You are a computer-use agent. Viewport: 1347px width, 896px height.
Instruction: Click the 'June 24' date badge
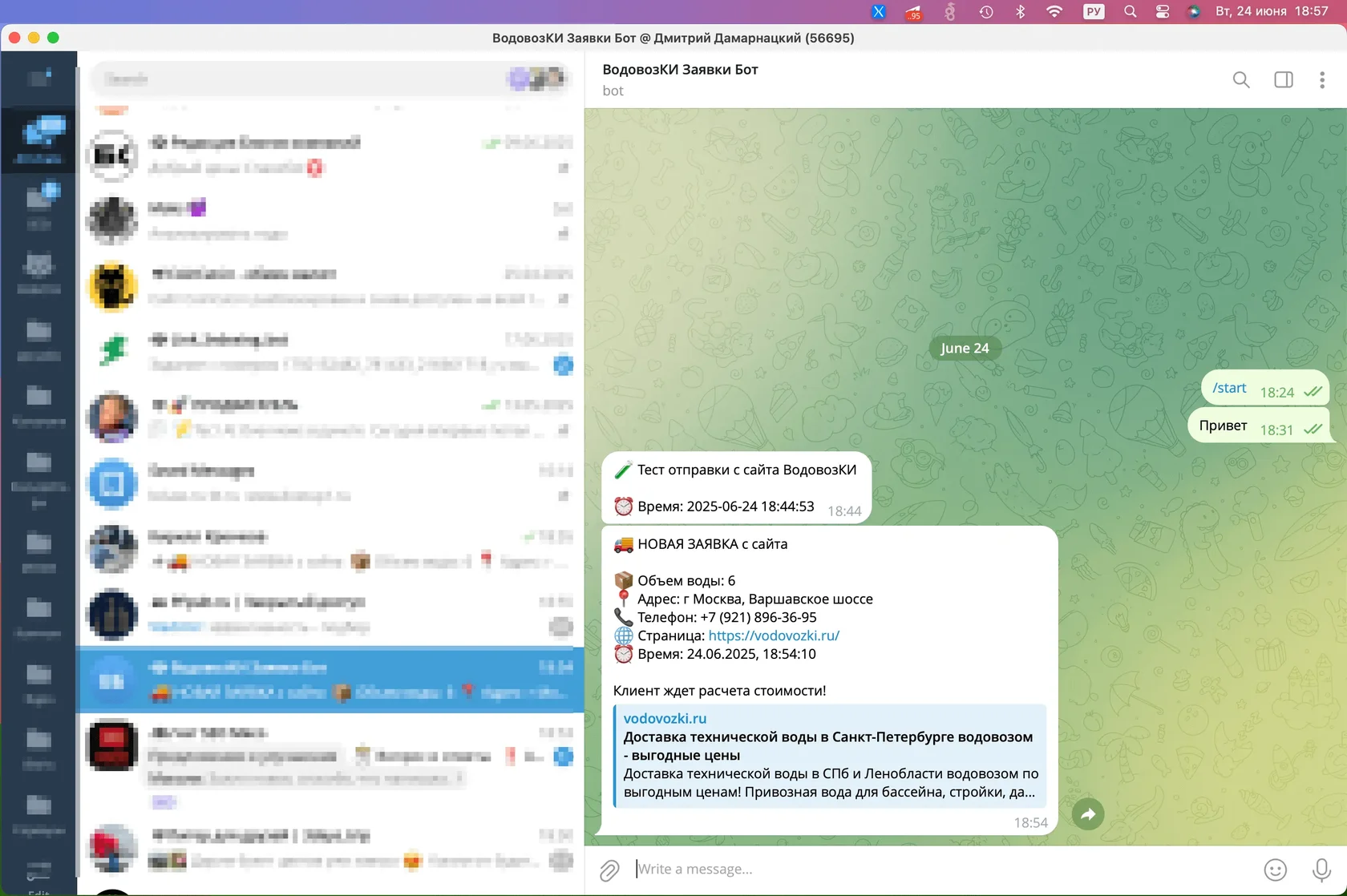965,348
